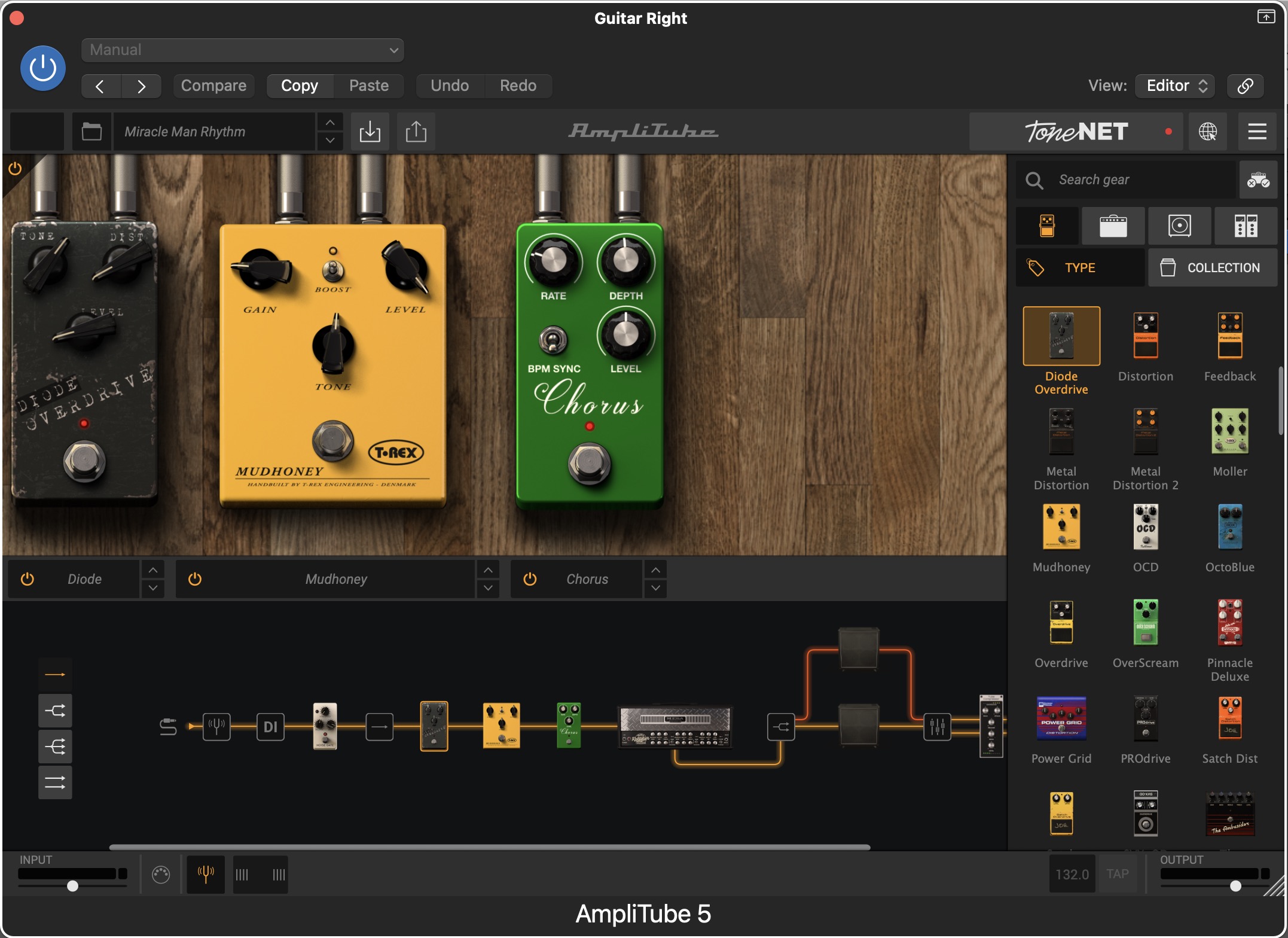This screenshot has height=938, width=1288.
Task: Toggle Mudhoney slot power button
Action: point(195,579)
